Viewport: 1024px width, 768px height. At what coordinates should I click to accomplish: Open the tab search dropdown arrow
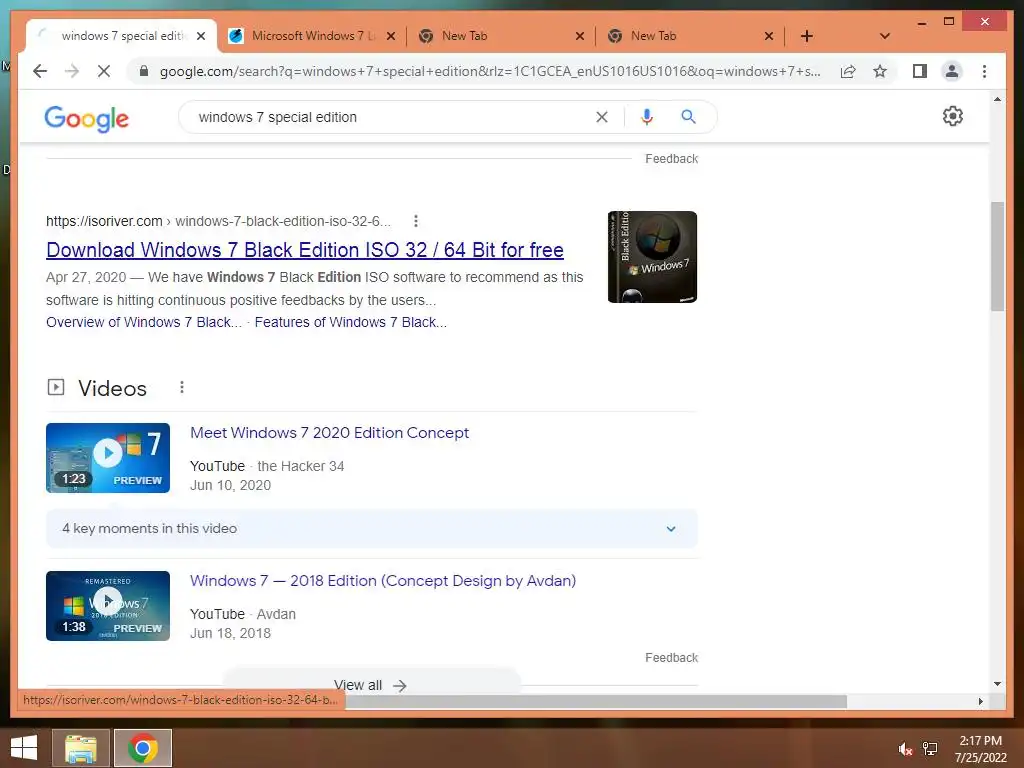tap(885, 36)
